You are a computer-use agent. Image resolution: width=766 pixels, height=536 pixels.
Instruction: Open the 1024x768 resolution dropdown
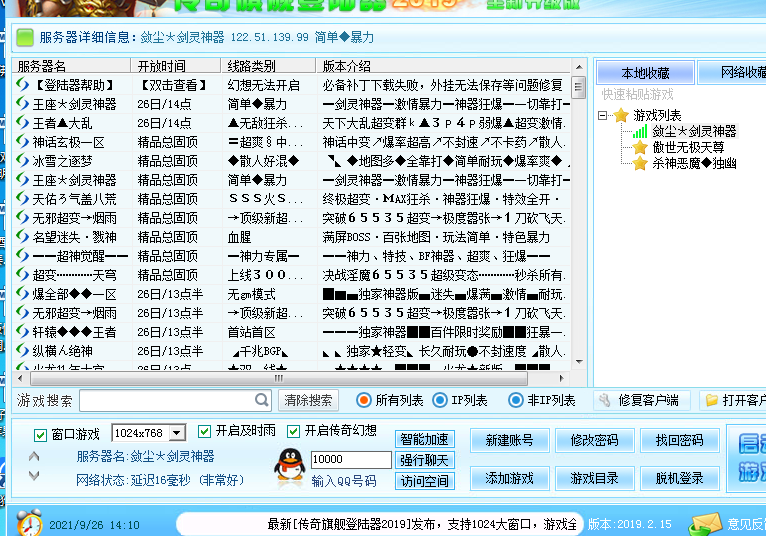tap(177, 433)
